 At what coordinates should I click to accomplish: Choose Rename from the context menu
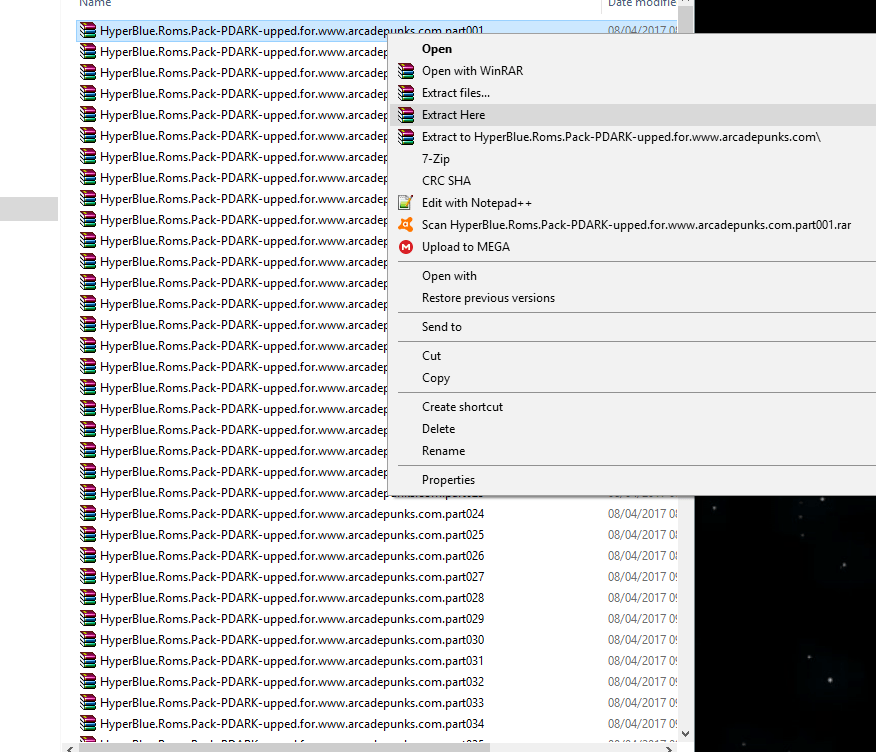[632, 451]
